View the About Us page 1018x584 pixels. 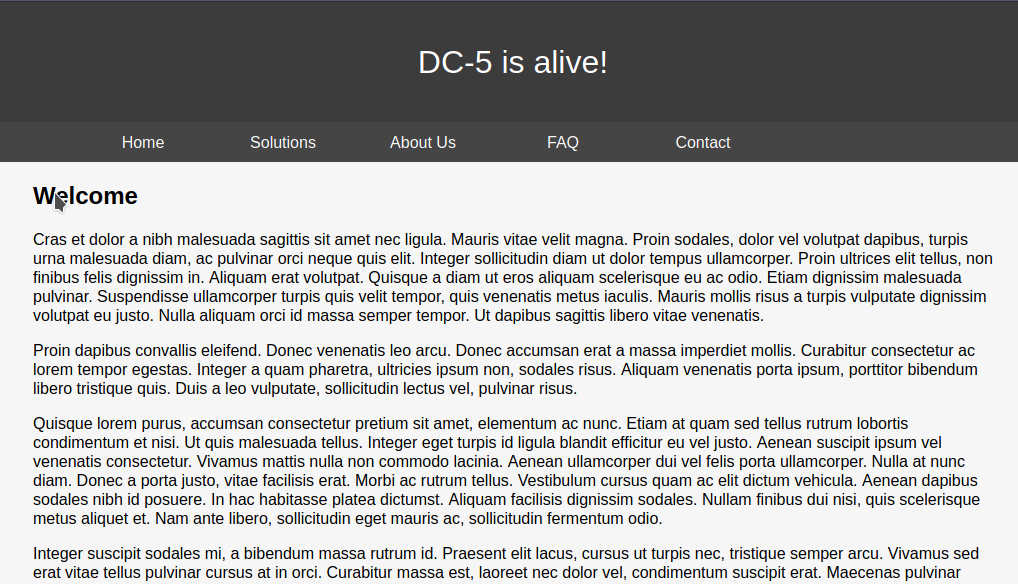(x=422, y=142)
